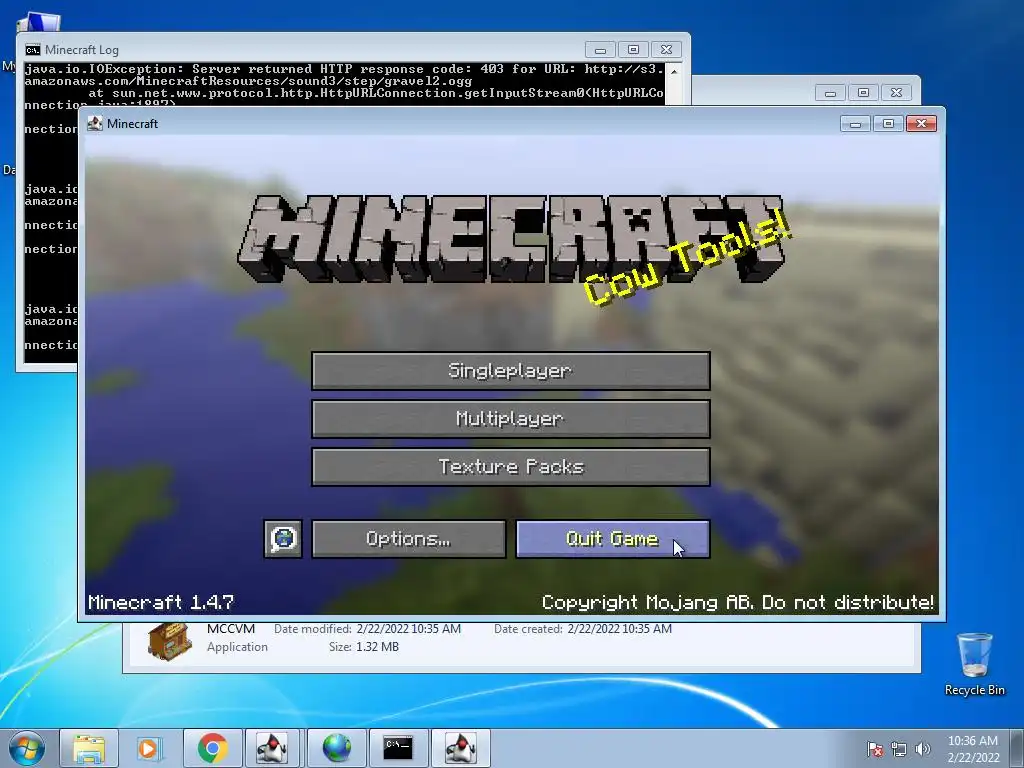Open Texture Packs screen
Viewport: 1024px width, 768px height.
coord(511,467)
